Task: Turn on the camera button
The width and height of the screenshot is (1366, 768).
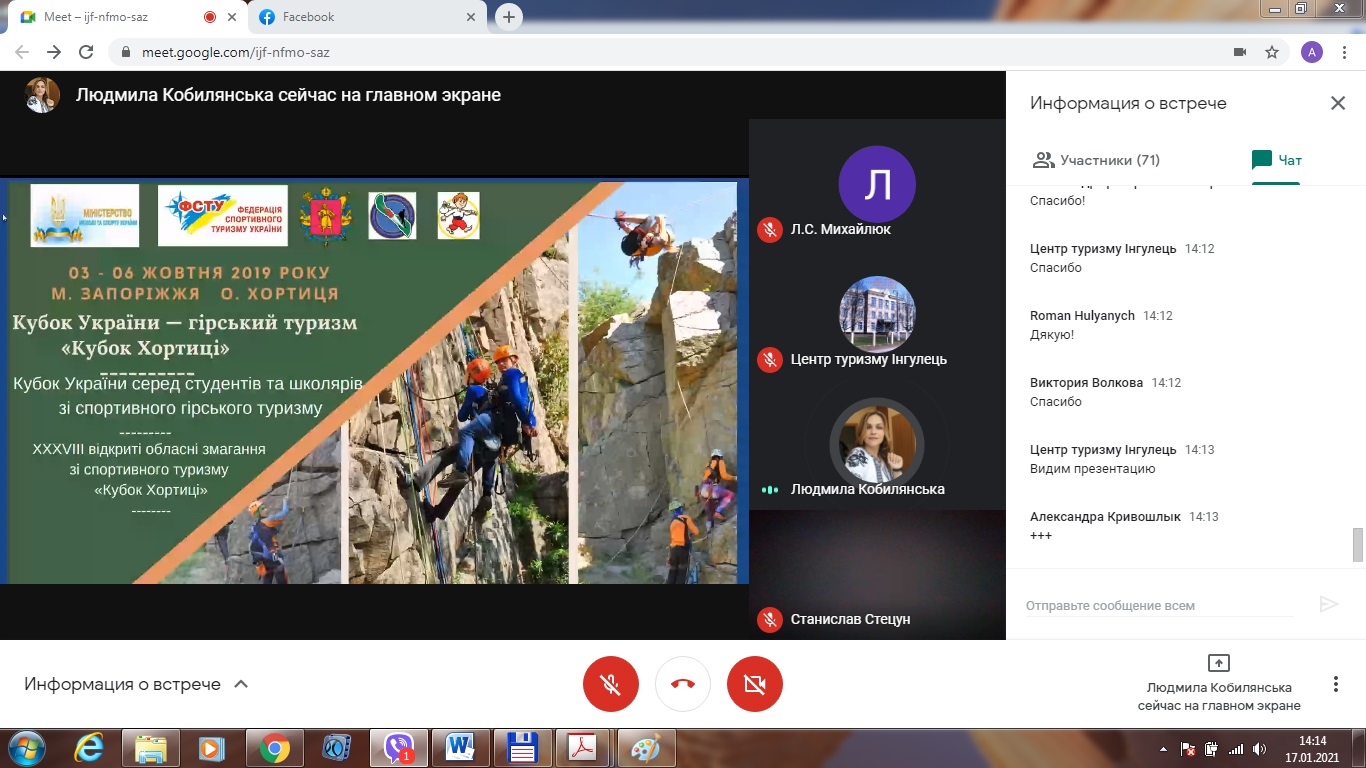Action: 755,684
